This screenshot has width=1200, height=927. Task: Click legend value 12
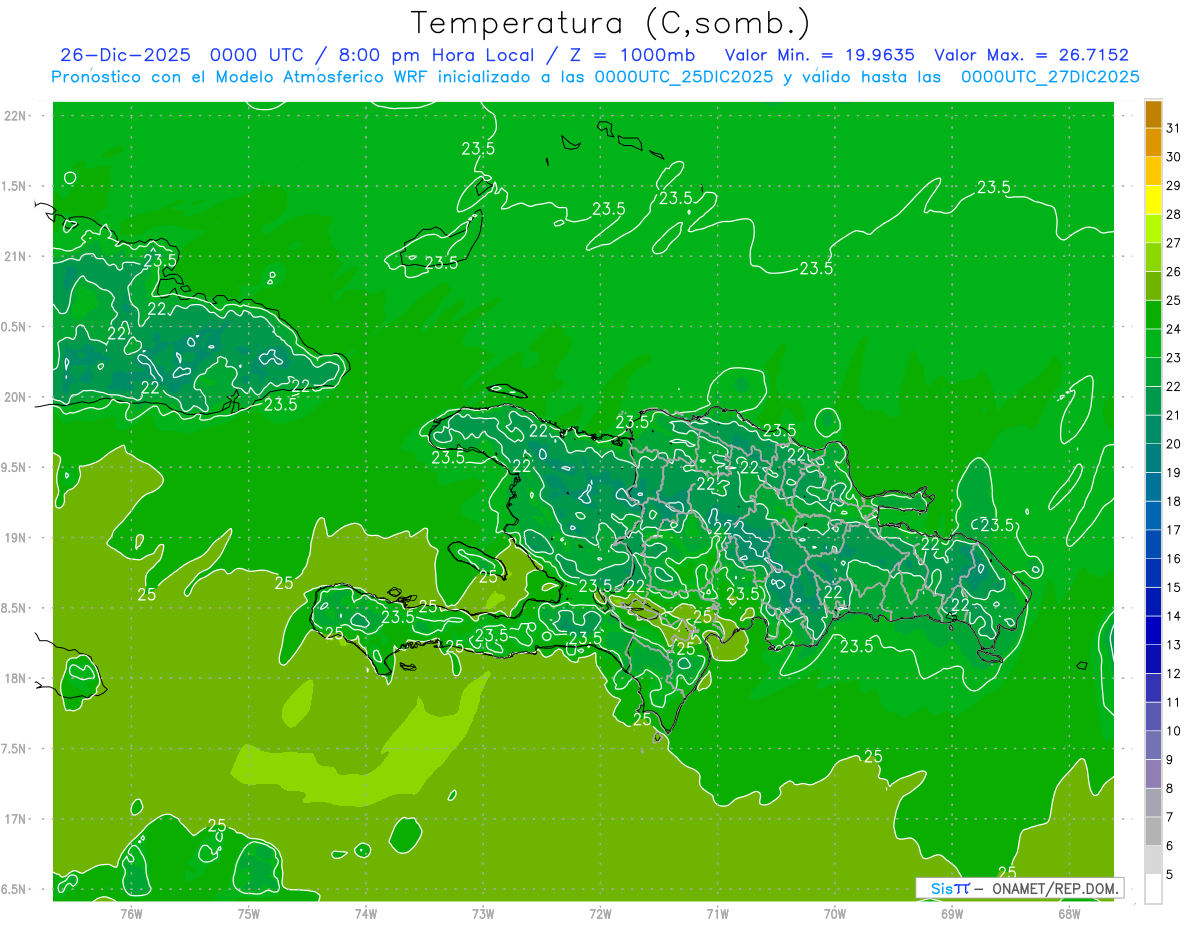(x=1174, y=673)
